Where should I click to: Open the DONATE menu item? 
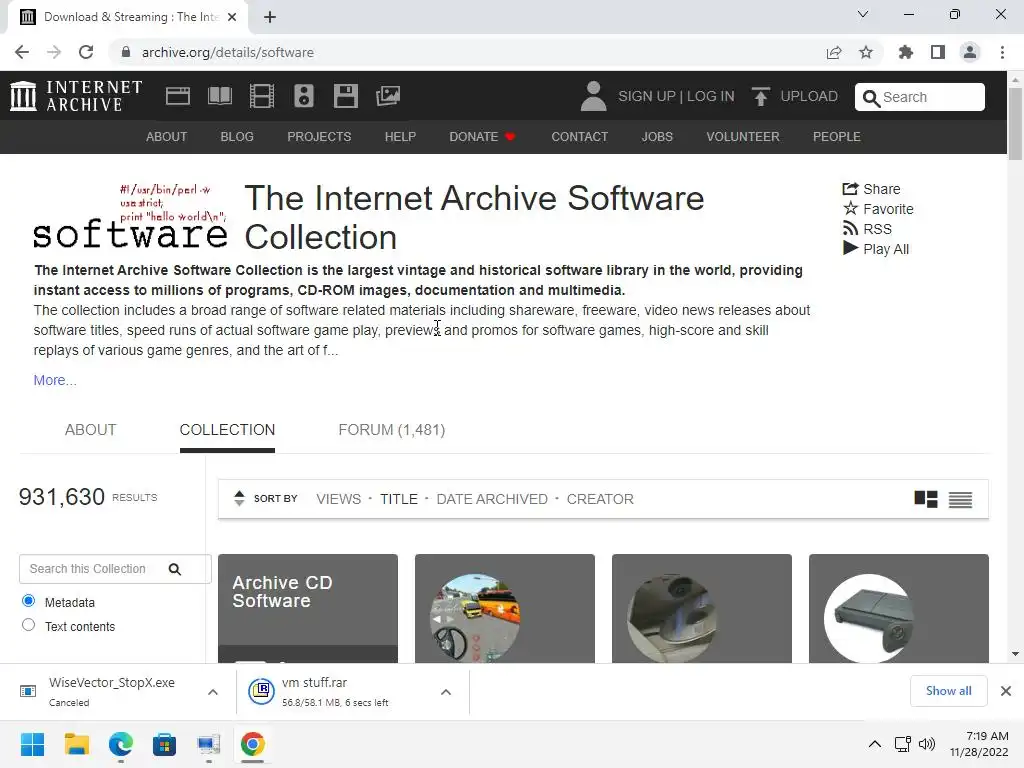[482, 136]
